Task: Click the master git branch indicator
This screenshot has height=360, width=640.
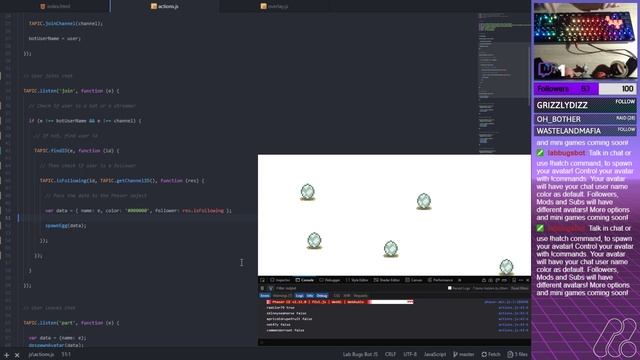Action: (464, 354)
